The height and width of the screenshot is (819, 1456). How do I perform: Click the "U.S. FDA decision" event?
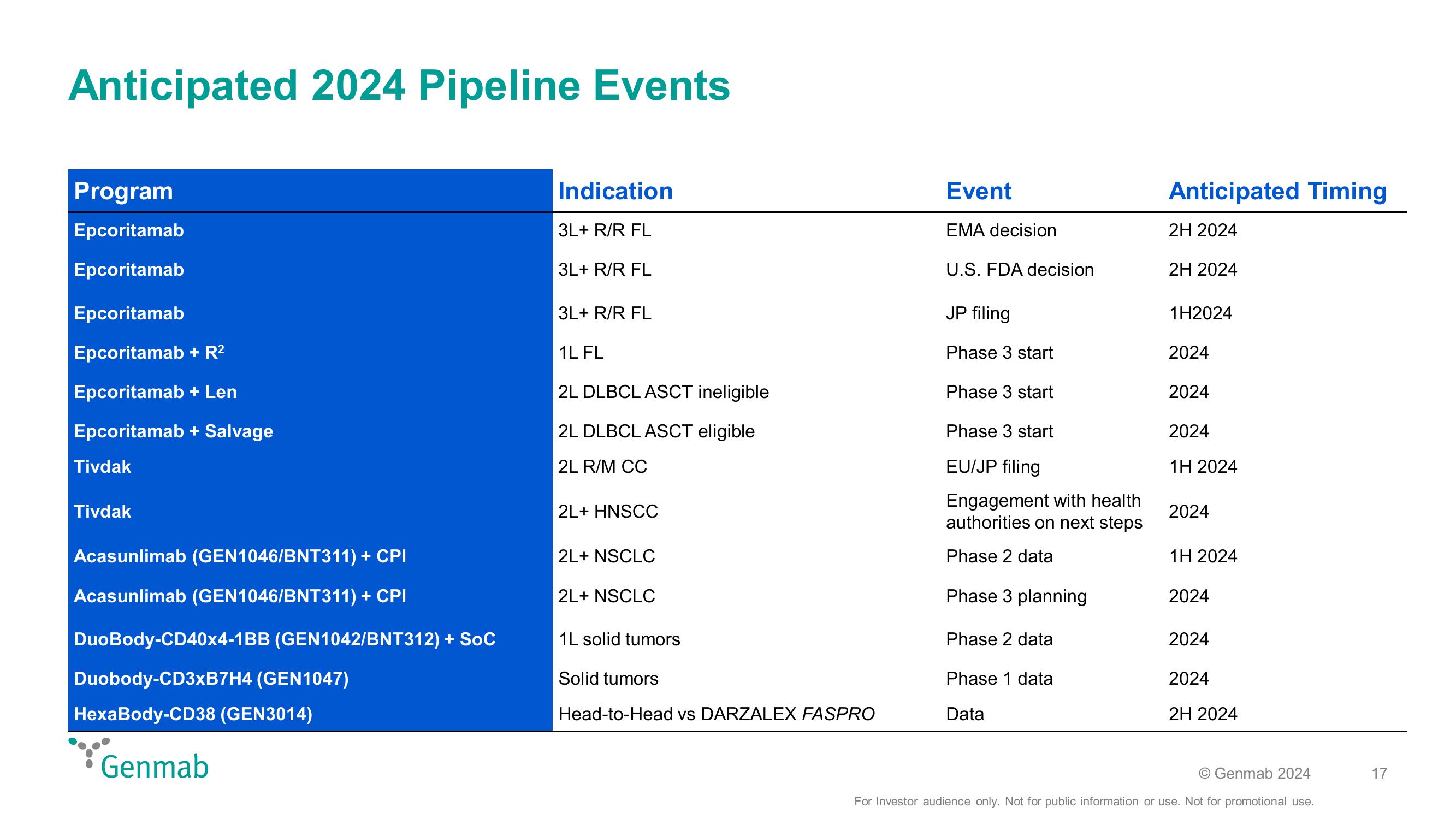coord(1020,270)
